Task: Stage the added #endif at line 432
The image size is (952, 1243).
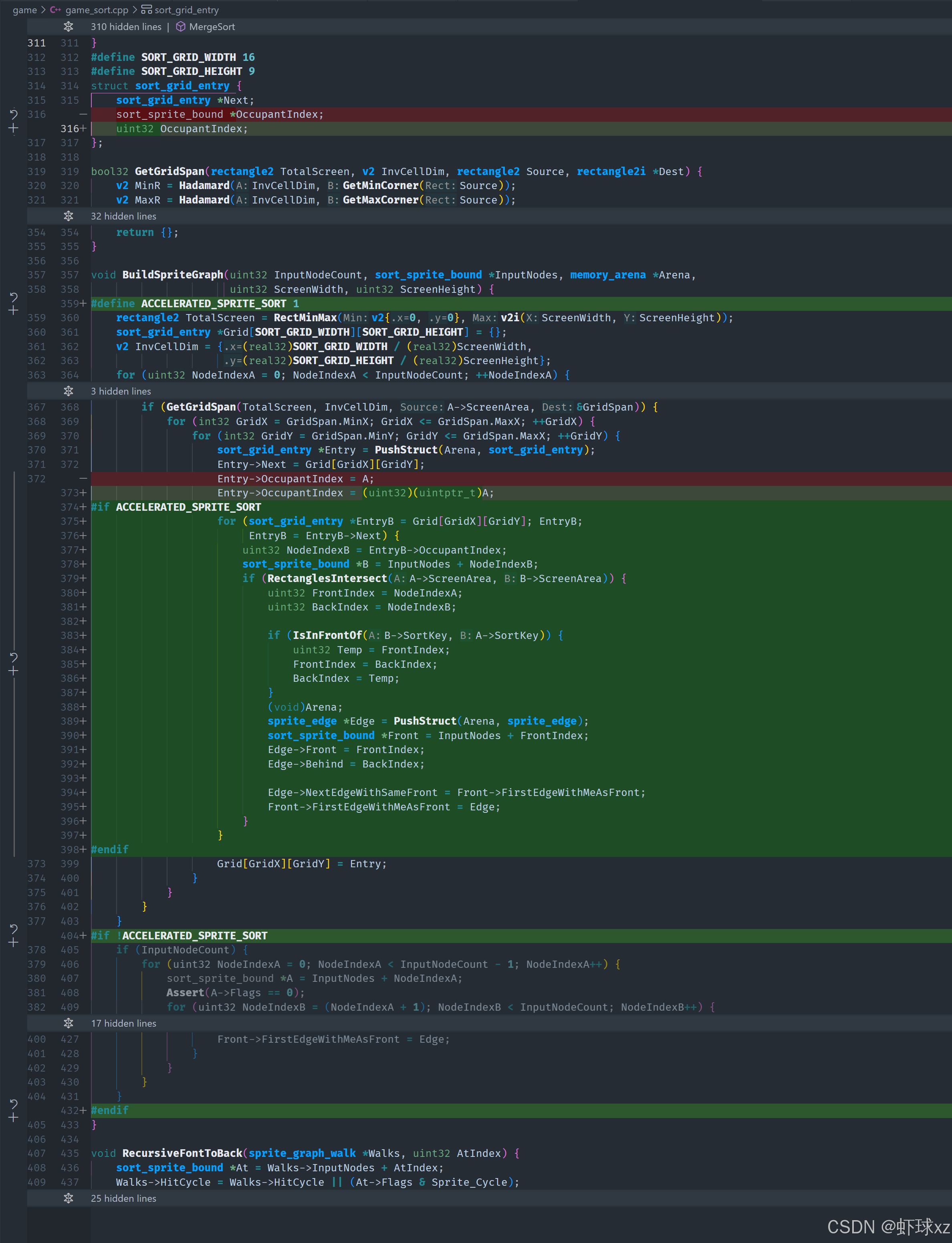Action: 14,1118
